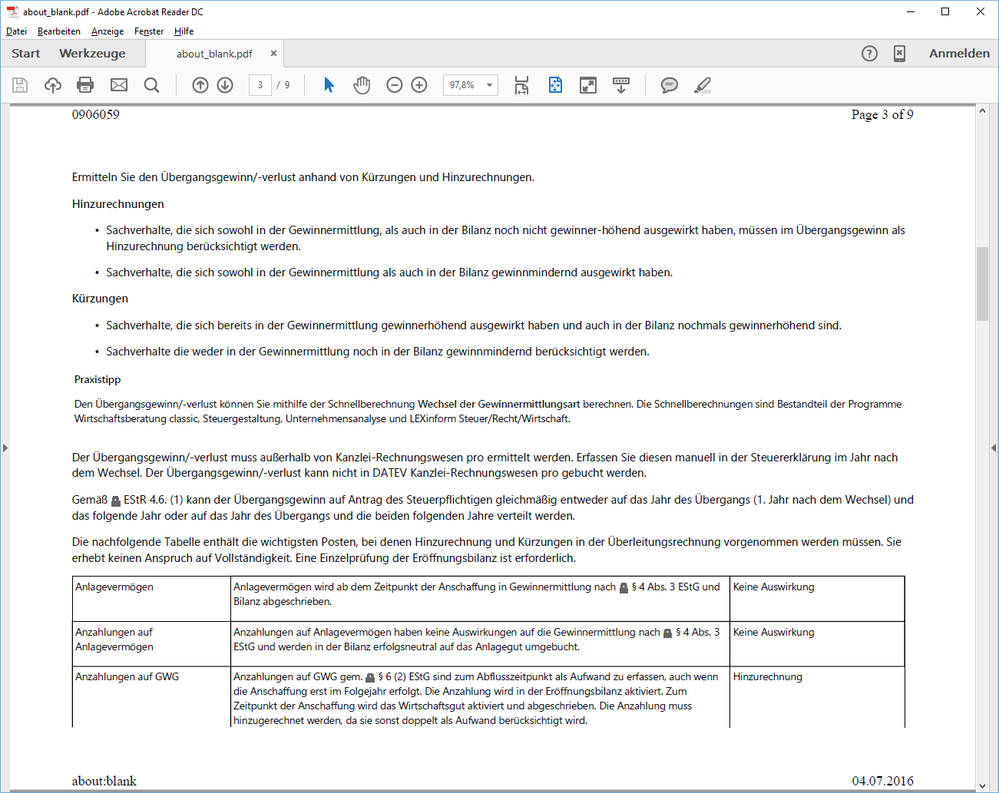Click the Print icon in the toolbar
This screenshot has width=999, height=793.
[85, 85]
